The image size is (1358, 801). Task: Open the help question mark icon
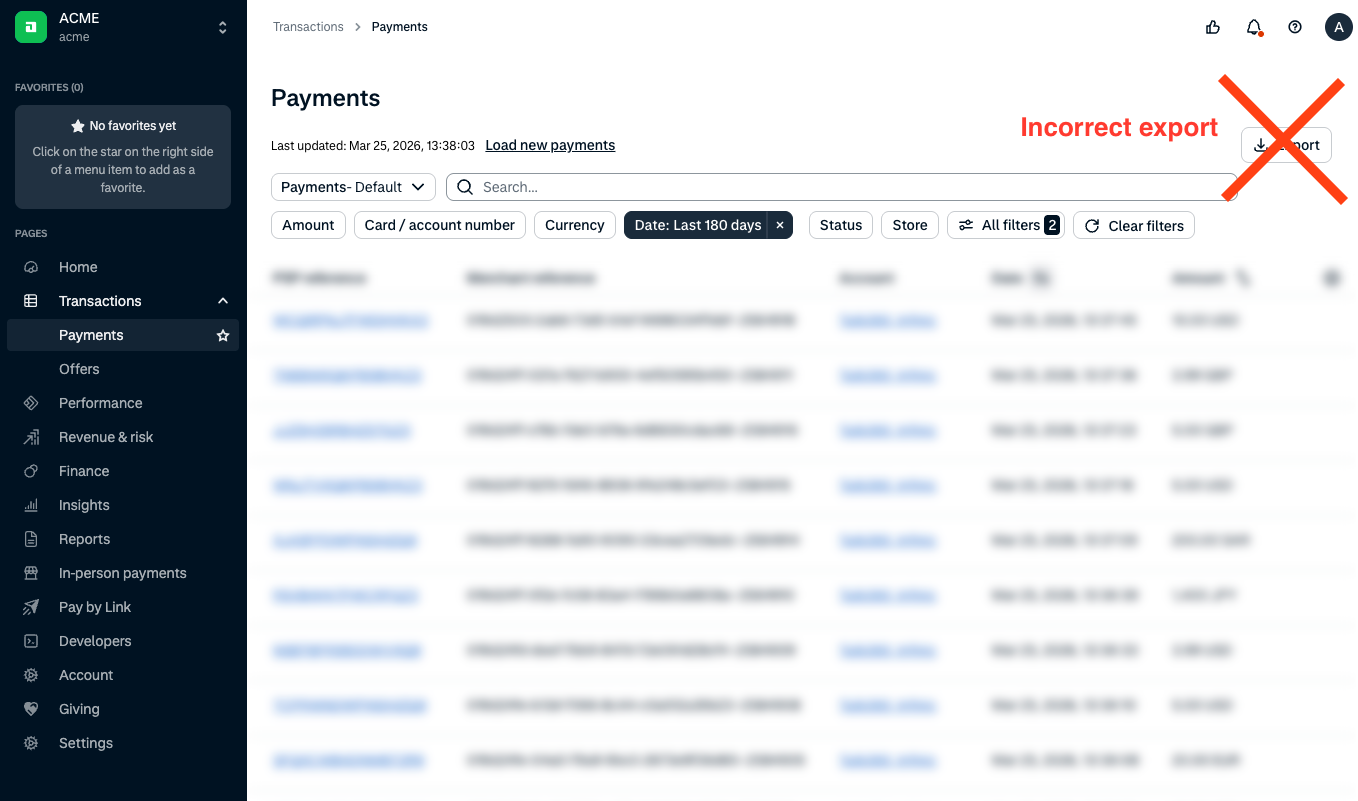[x=1295, y=27]
